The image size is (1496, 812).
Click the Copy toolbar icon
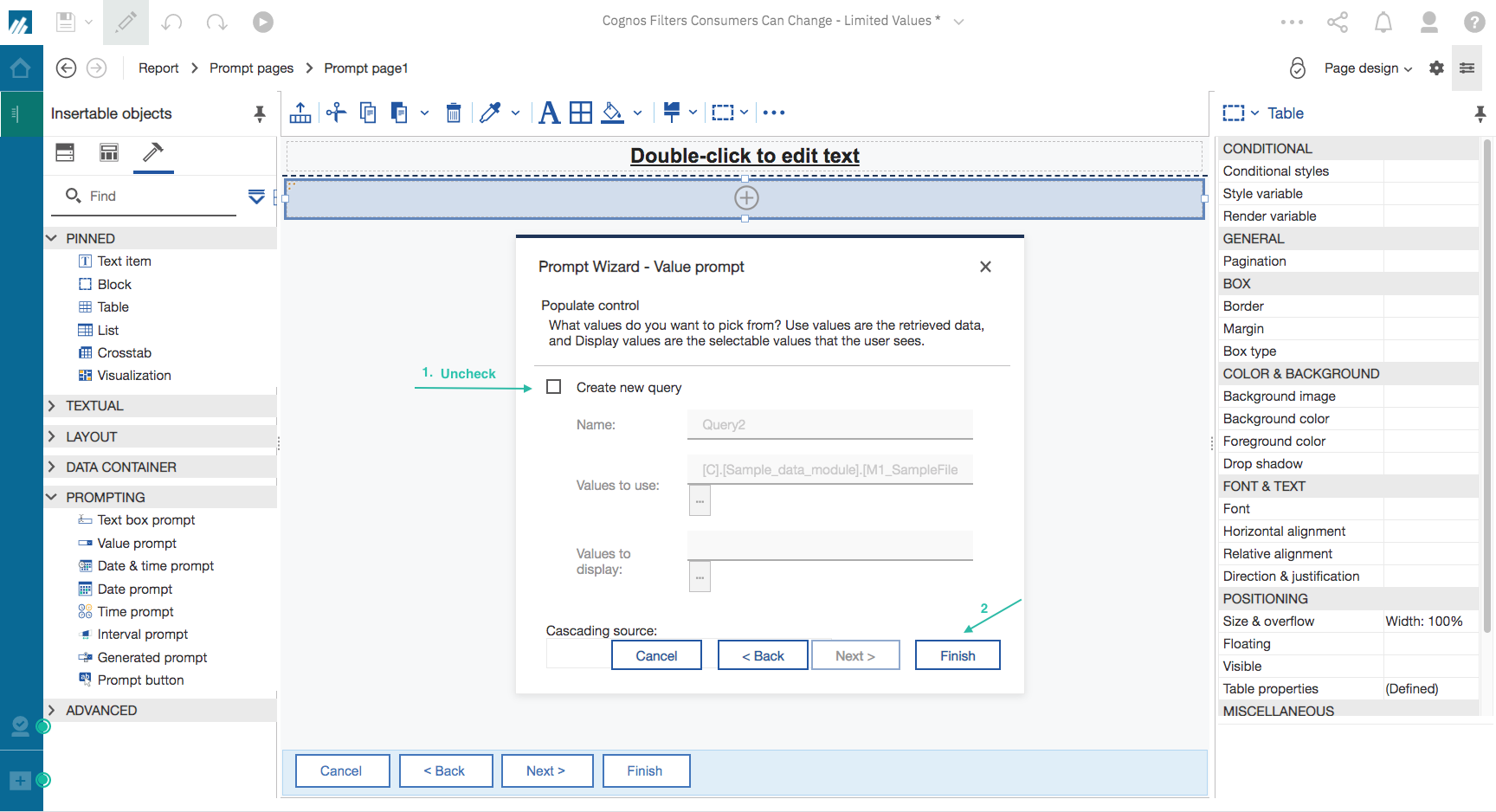tap(368, 113)
